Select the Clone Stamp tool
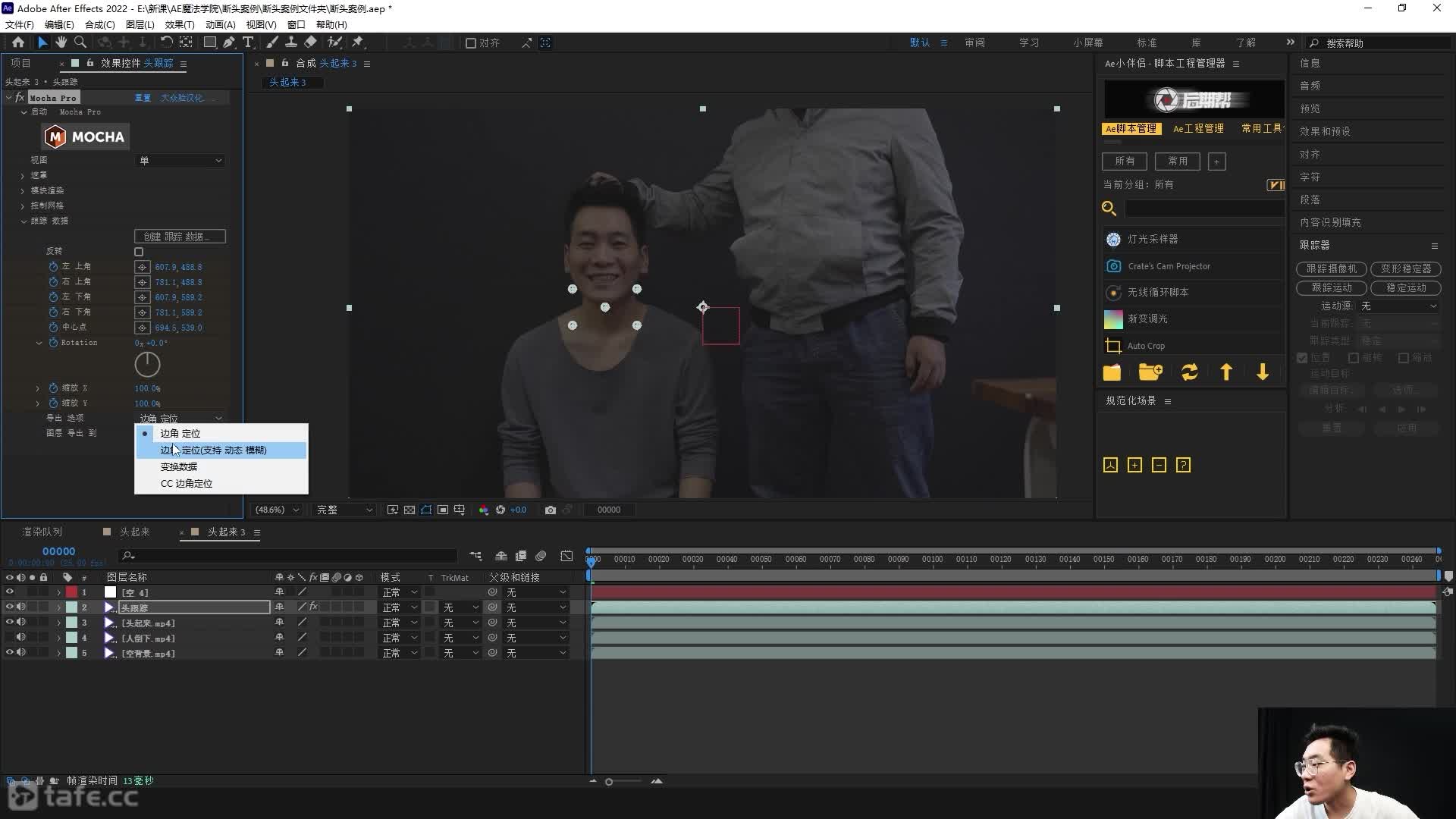The image size is (1456, 819). point(290,42)
